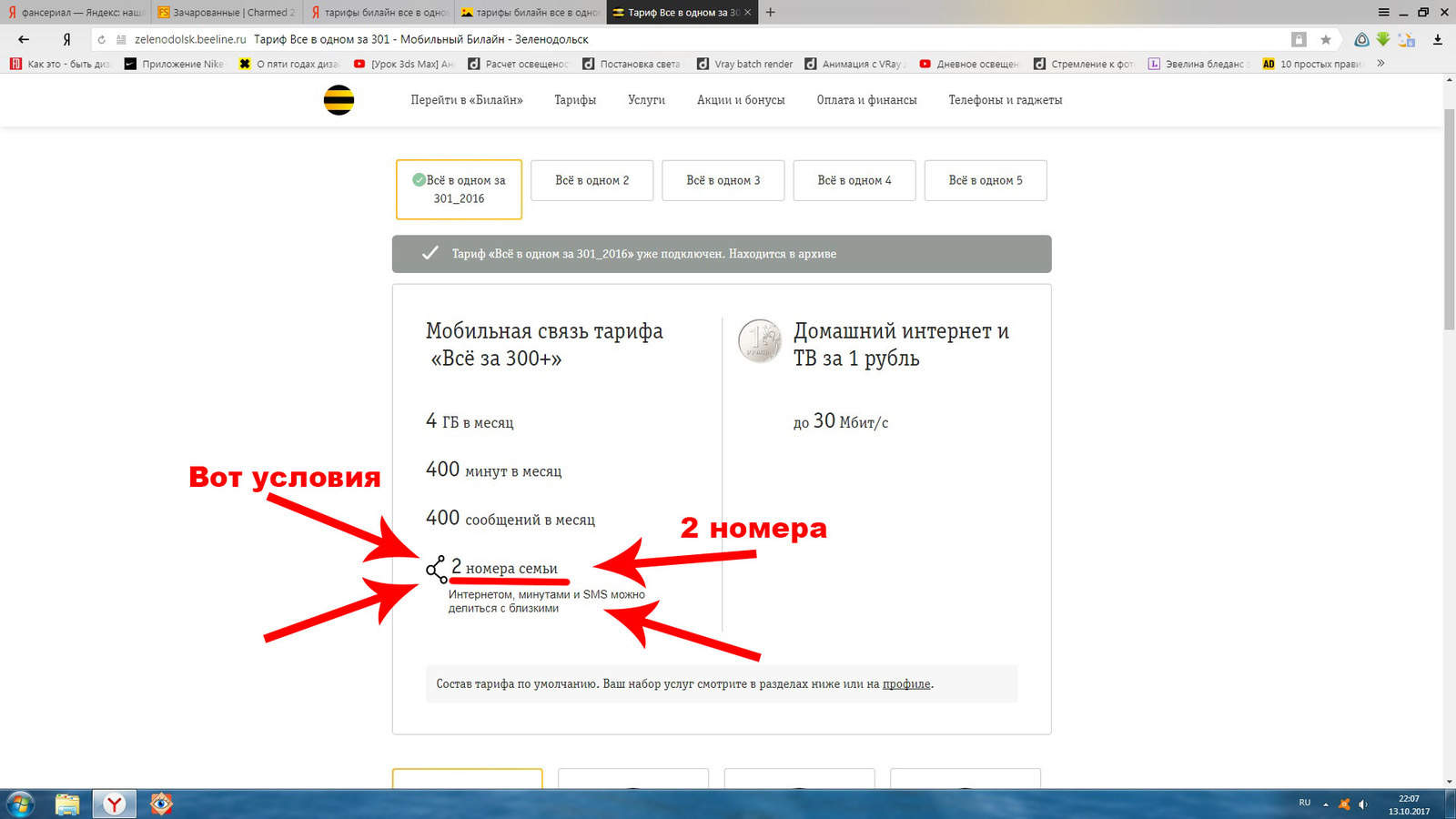Open bookmark Как это - быть диз
Viewport: 1456px width, 819px height.
(x=60, y=64)
